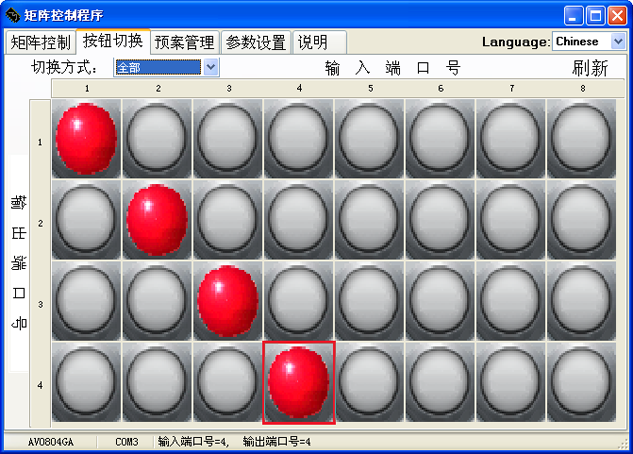Screen dimensions: 633x454
Task: Toggle red button at input 3 output 3
Action: [x=228, y=300]
